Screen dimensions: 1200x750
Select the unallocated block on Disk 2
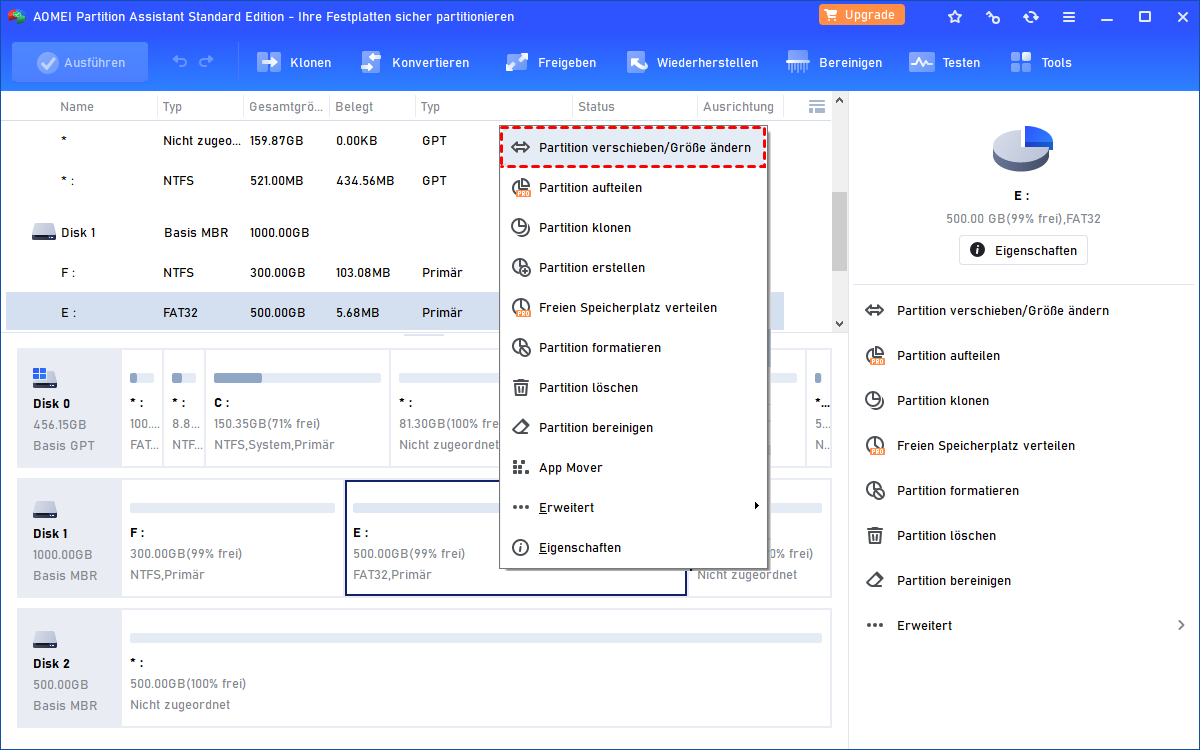pyautogui.click(x=475, y=668)
